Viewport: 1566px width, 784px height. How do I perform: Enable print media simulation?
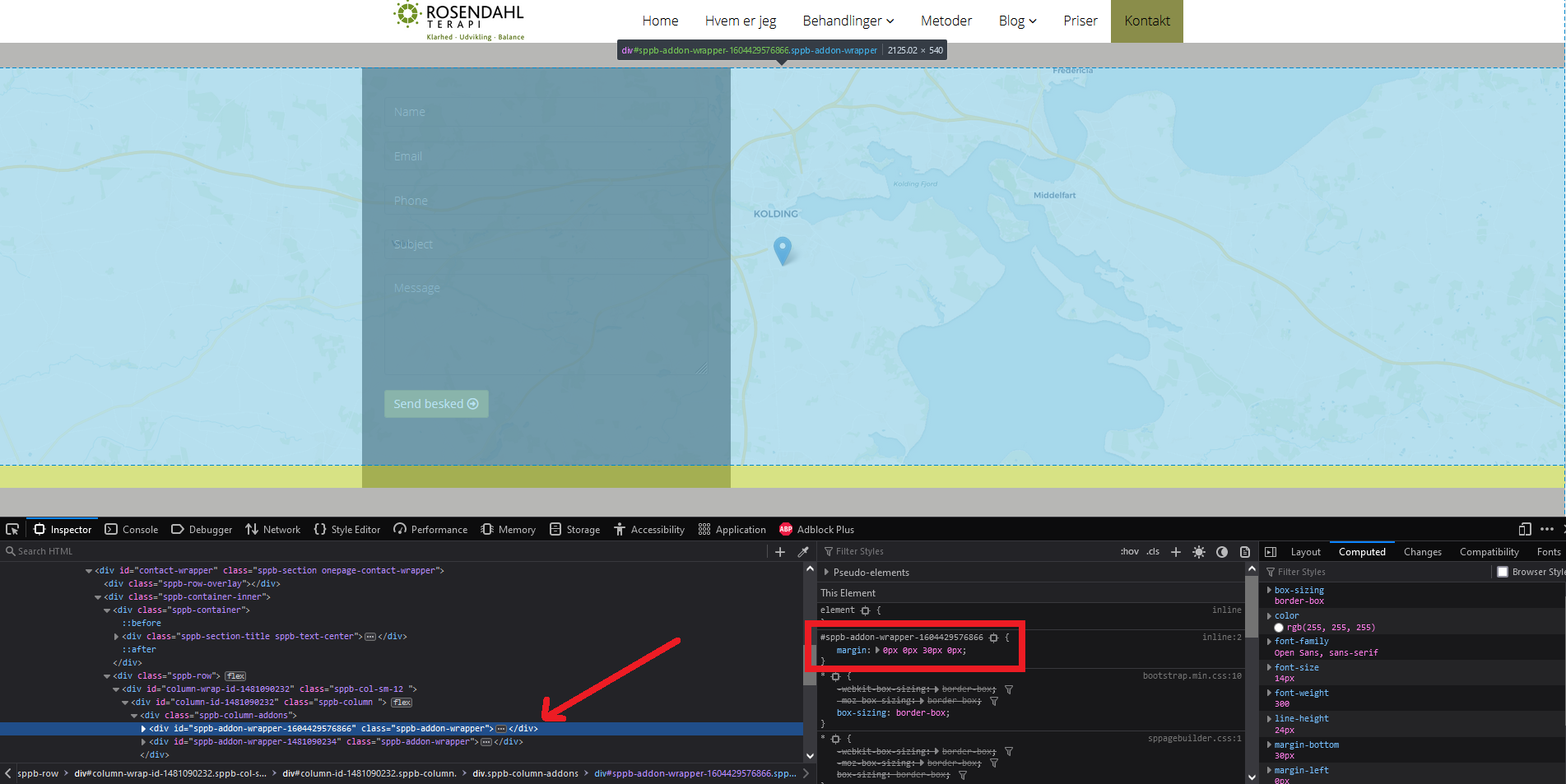(x=1245, y=551)
